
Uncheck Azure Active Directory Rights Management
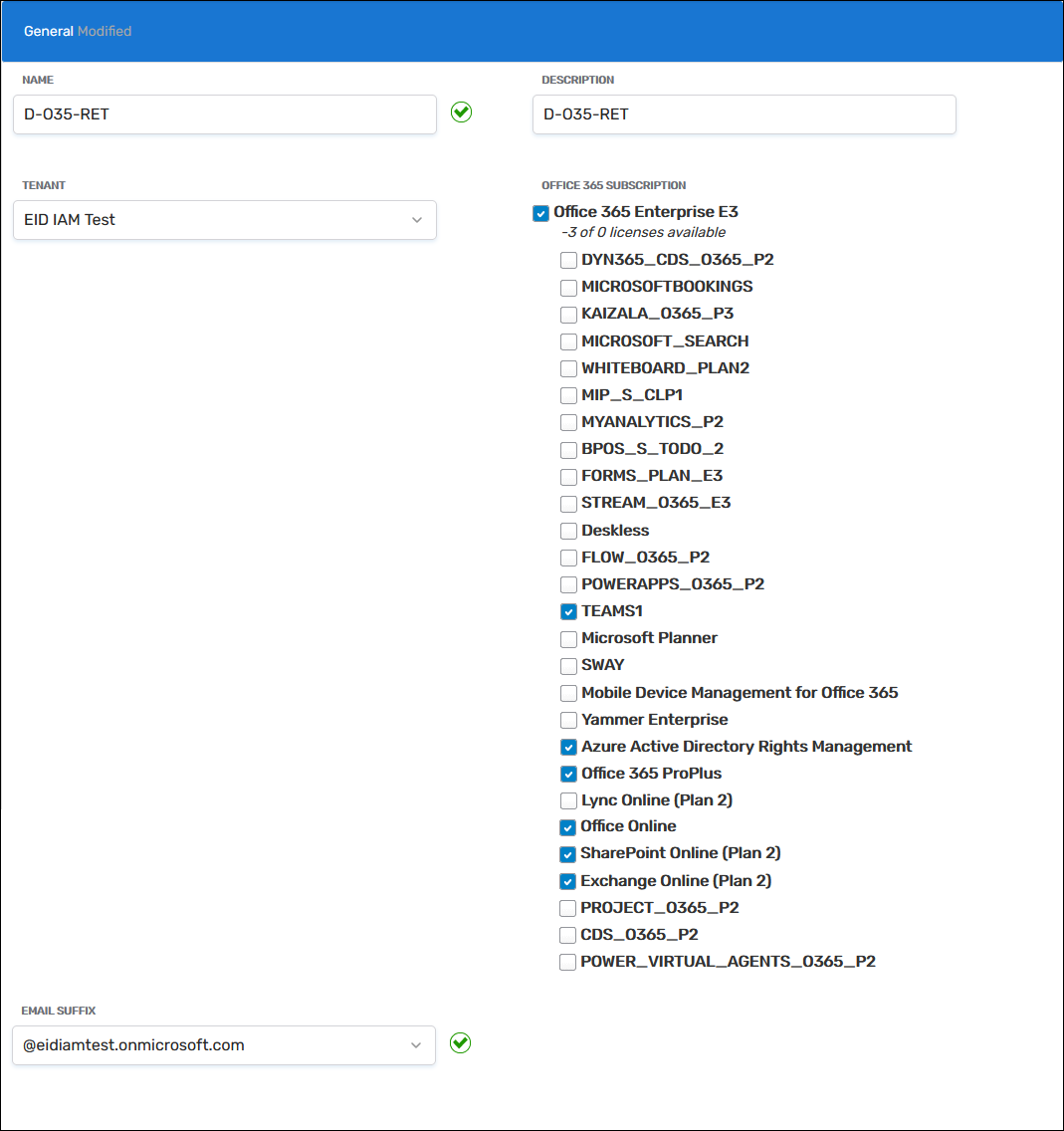[568, 747]
